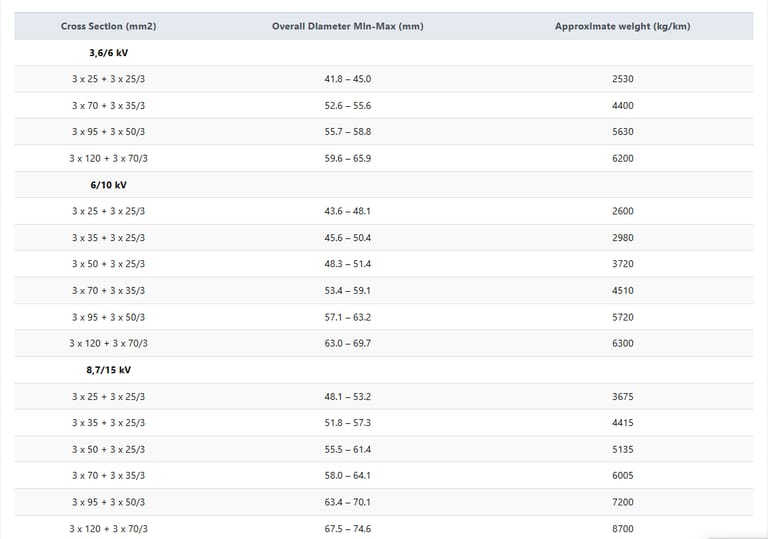The image size is (768, 539).
Task: Click the 48.3 – 51.4 diameter value
Action: 347,264
